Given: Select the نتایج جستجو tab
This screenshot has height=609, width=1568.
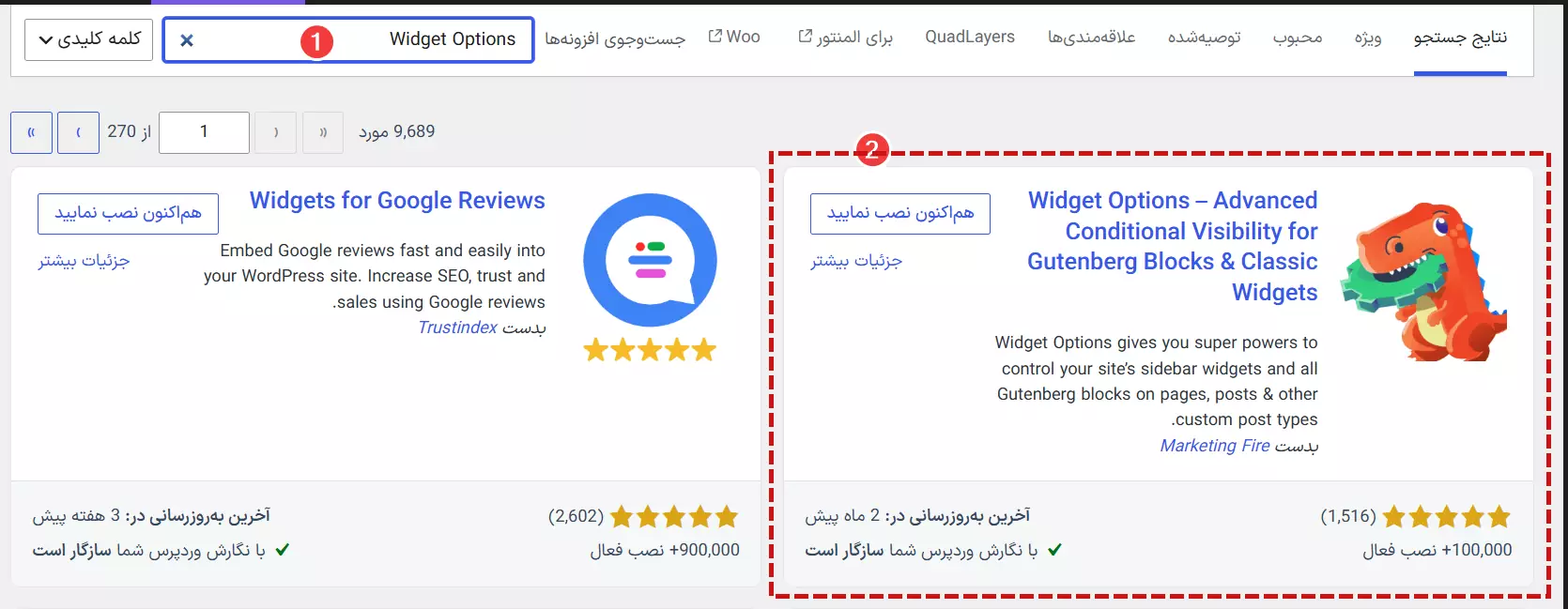Looking at the screenshot, I should point(1460,38).
